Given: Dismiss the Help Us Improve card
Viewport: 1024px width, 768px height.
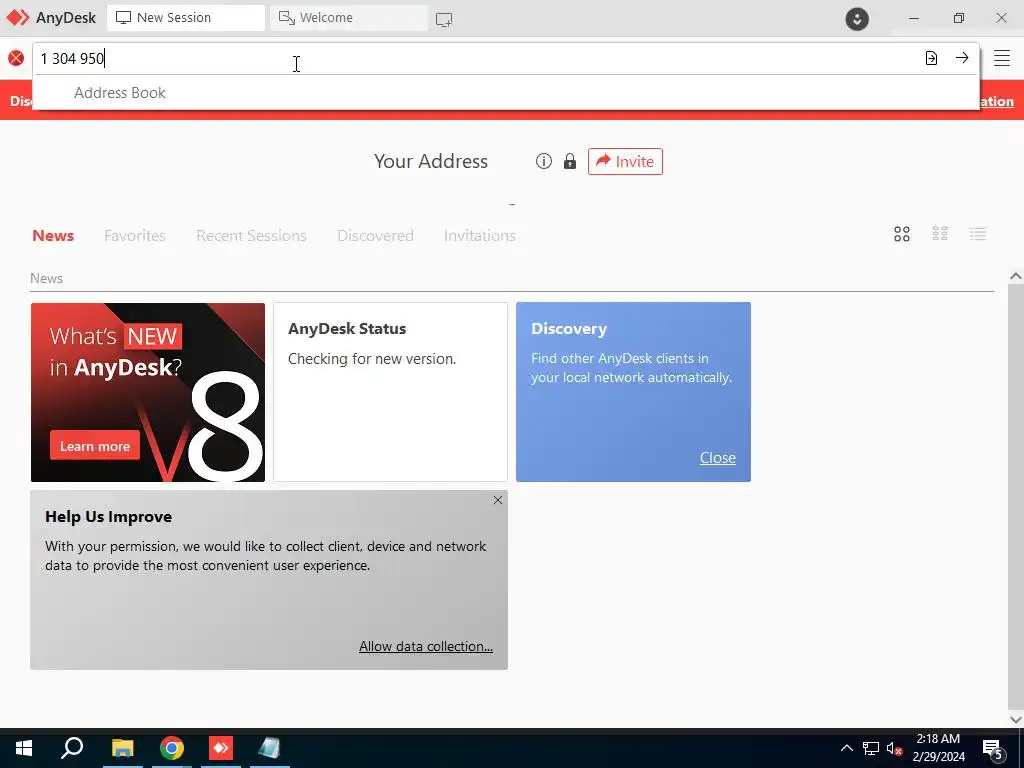Looking at the screenshot, I should click(x=498, y=500).
